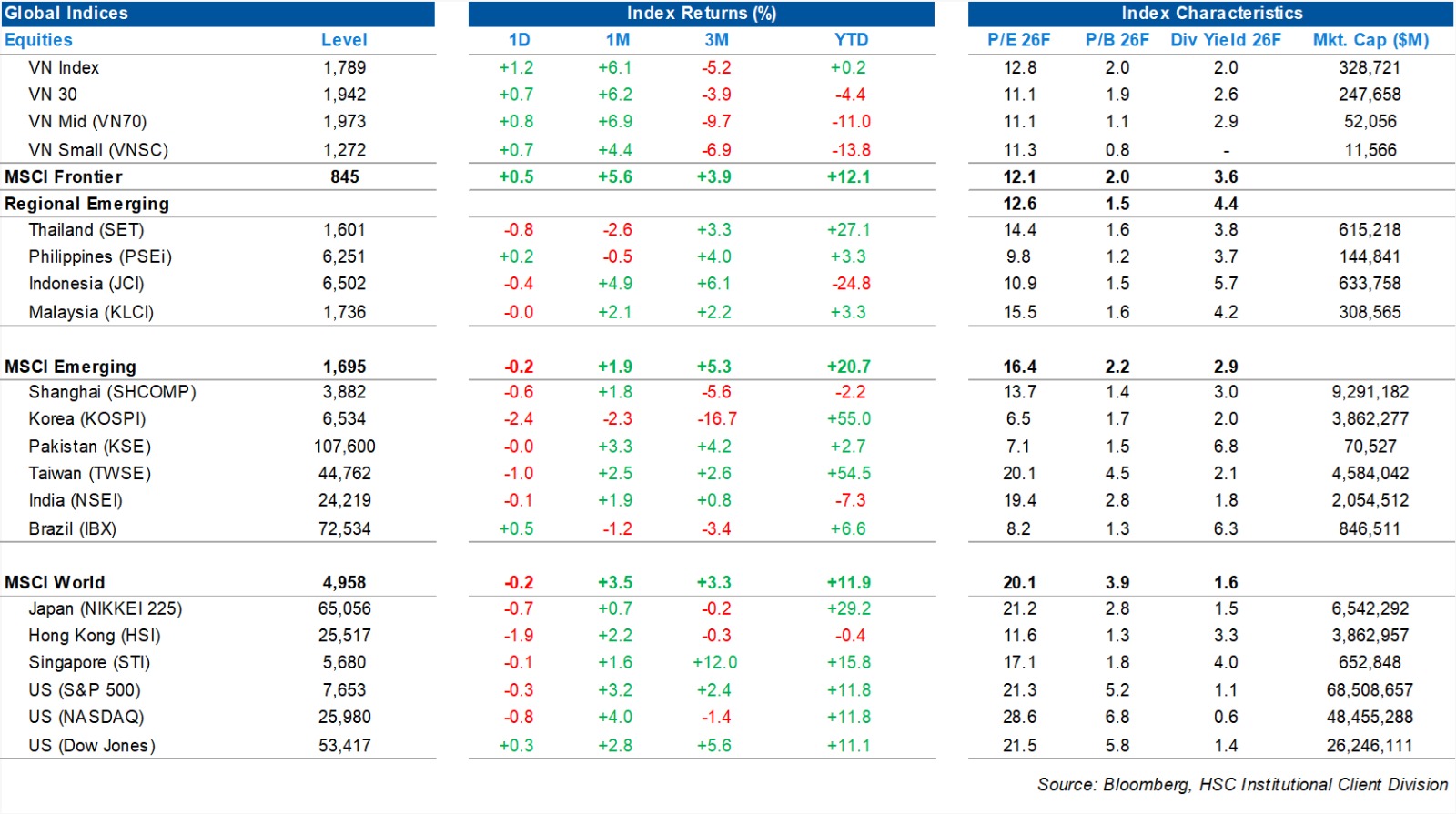Click the P/E 26F column header
Viewport: 1456px width, 814px height.
click(x=1018, y=40)
